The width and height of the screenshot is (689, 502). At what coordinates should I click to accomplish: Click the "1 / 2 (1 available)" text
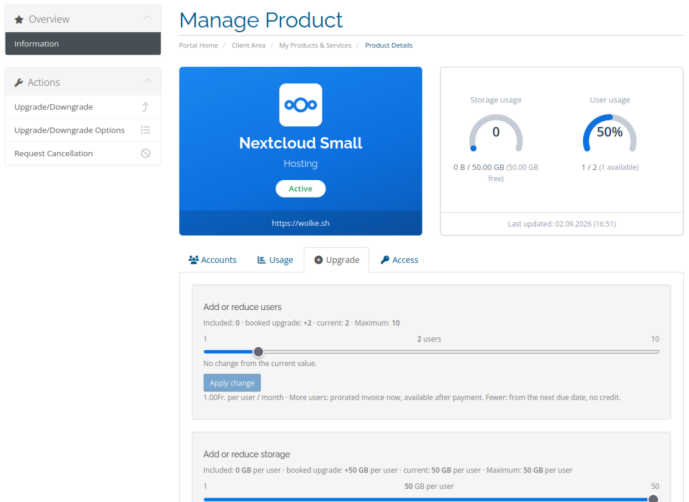610,167
